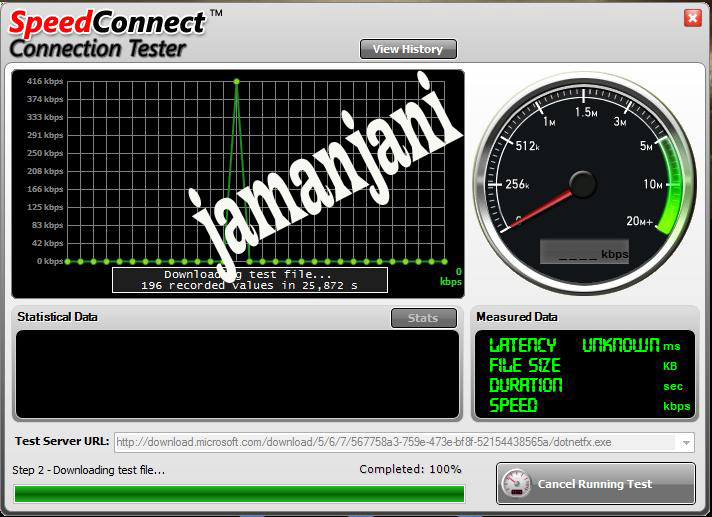
Task: Click the '20M+' mark on gauge
Action: pyautogui.click(x=639, y=221)
